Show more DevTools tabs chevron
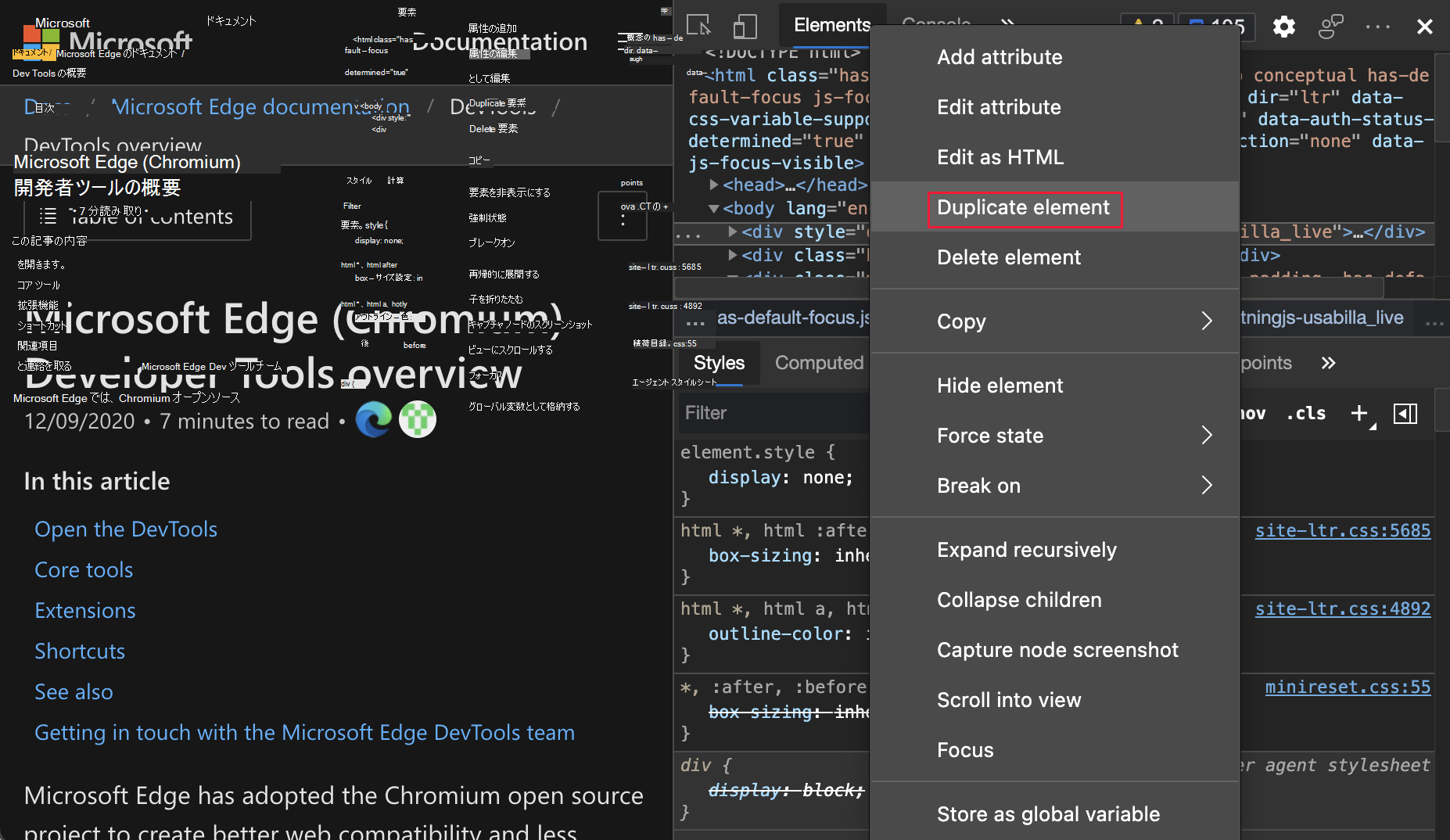Screen dimensions: 1450x840 click(1007, 23)
